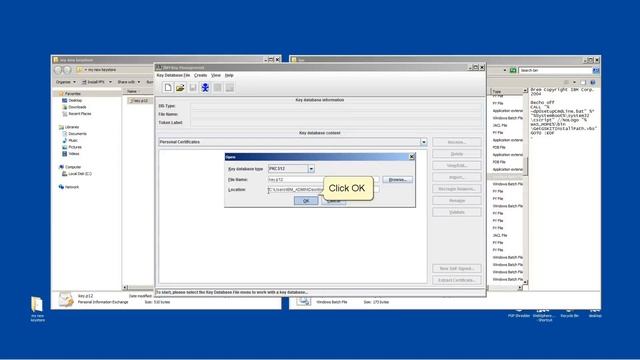Click the green refresh button in right Explorer address bar
Screen dimensions: 640x360
point(513,71)
